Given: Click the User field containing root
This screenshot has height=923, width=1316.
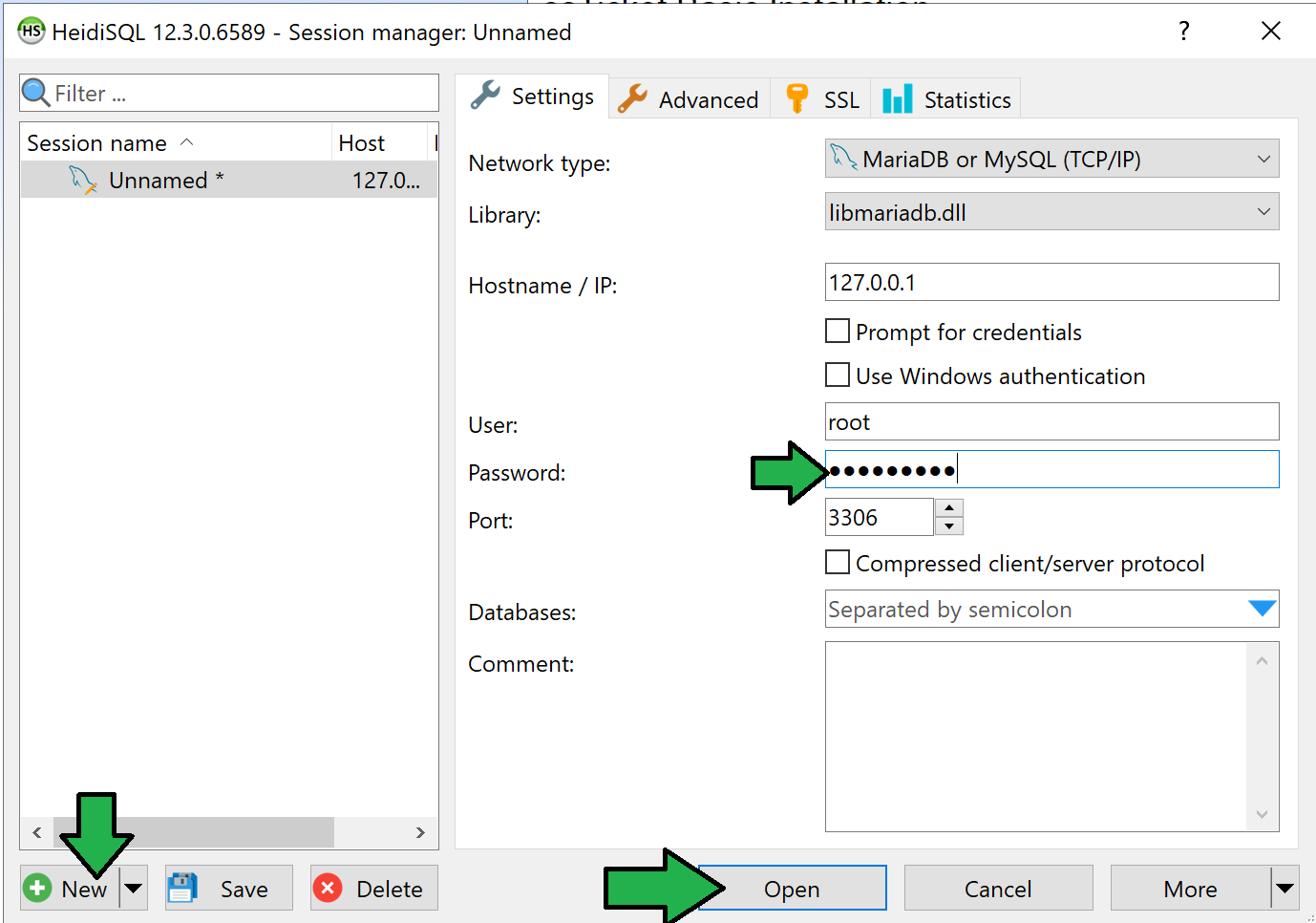Looking at the screenshot, I should 1051,421.
